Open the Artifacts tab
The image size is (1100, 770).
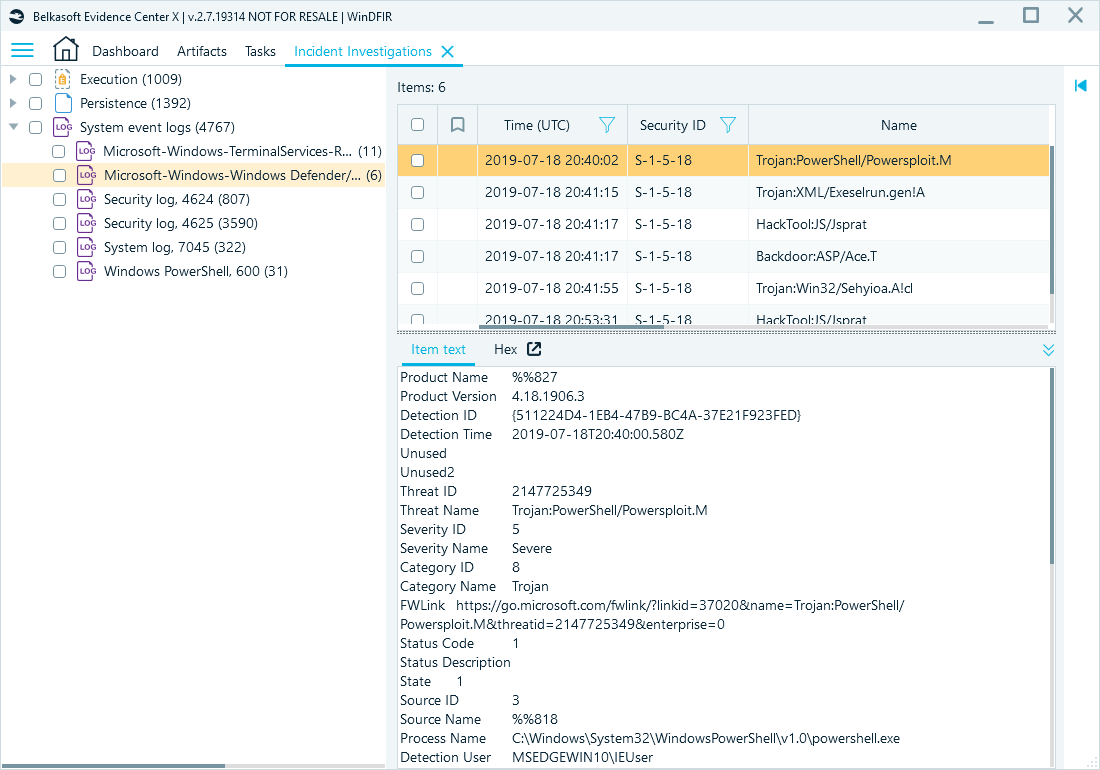pyautogui.click(x=201, y=51)
